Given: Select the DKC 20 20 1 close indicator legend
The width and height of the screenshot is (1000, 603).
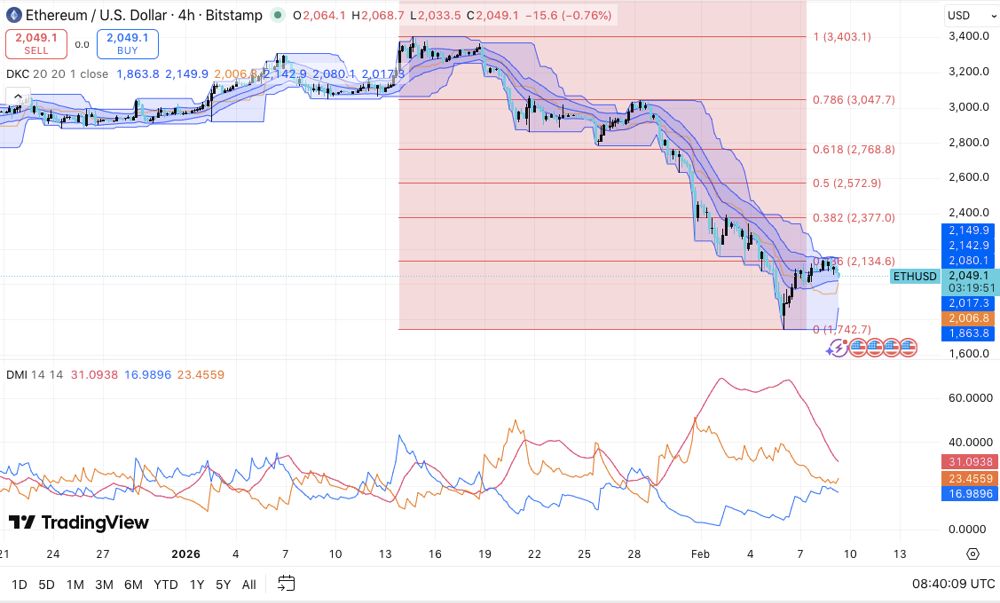Looking at the screenshot, I should click(57, 74).
